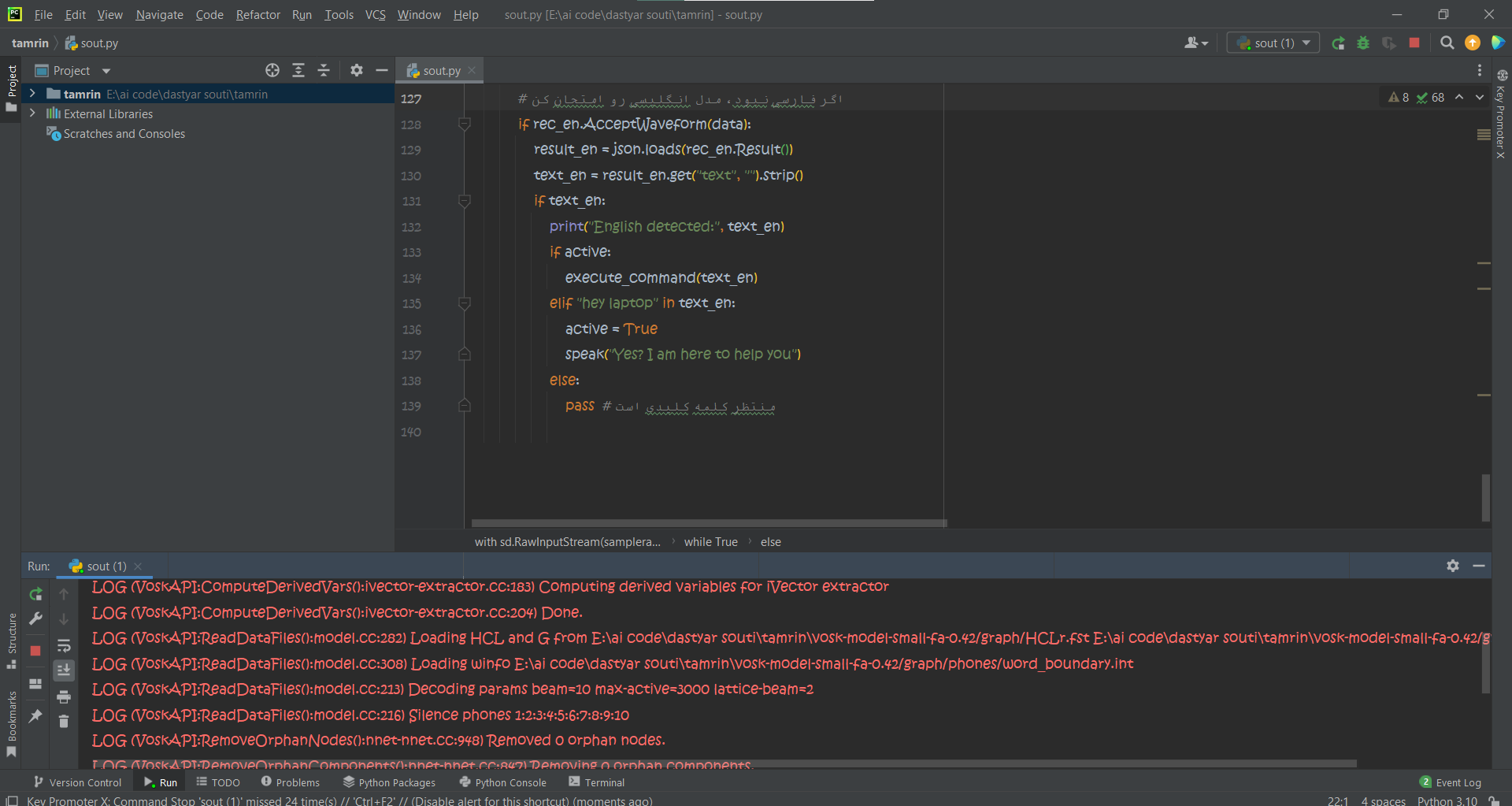Collapse all project tree icon

(324, 70)
